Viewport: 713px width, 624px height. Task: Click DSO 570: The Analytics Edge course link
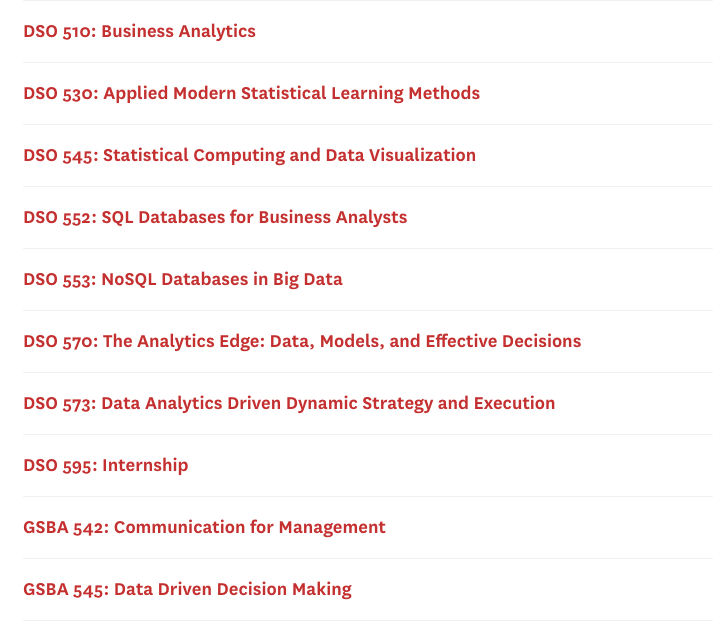tap(302, 341)
